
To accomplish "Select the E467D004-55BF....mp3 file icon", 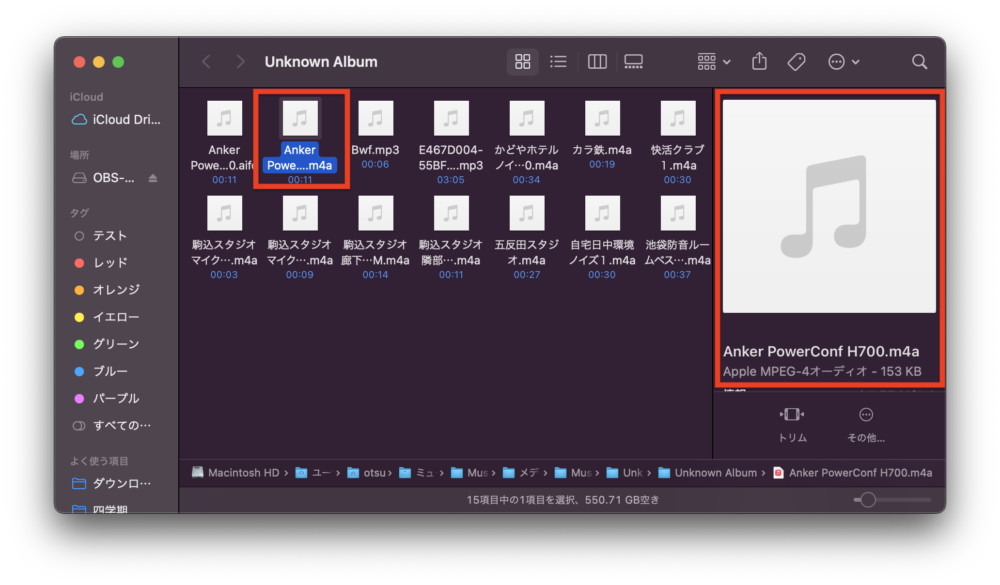I will pos(451,118).
